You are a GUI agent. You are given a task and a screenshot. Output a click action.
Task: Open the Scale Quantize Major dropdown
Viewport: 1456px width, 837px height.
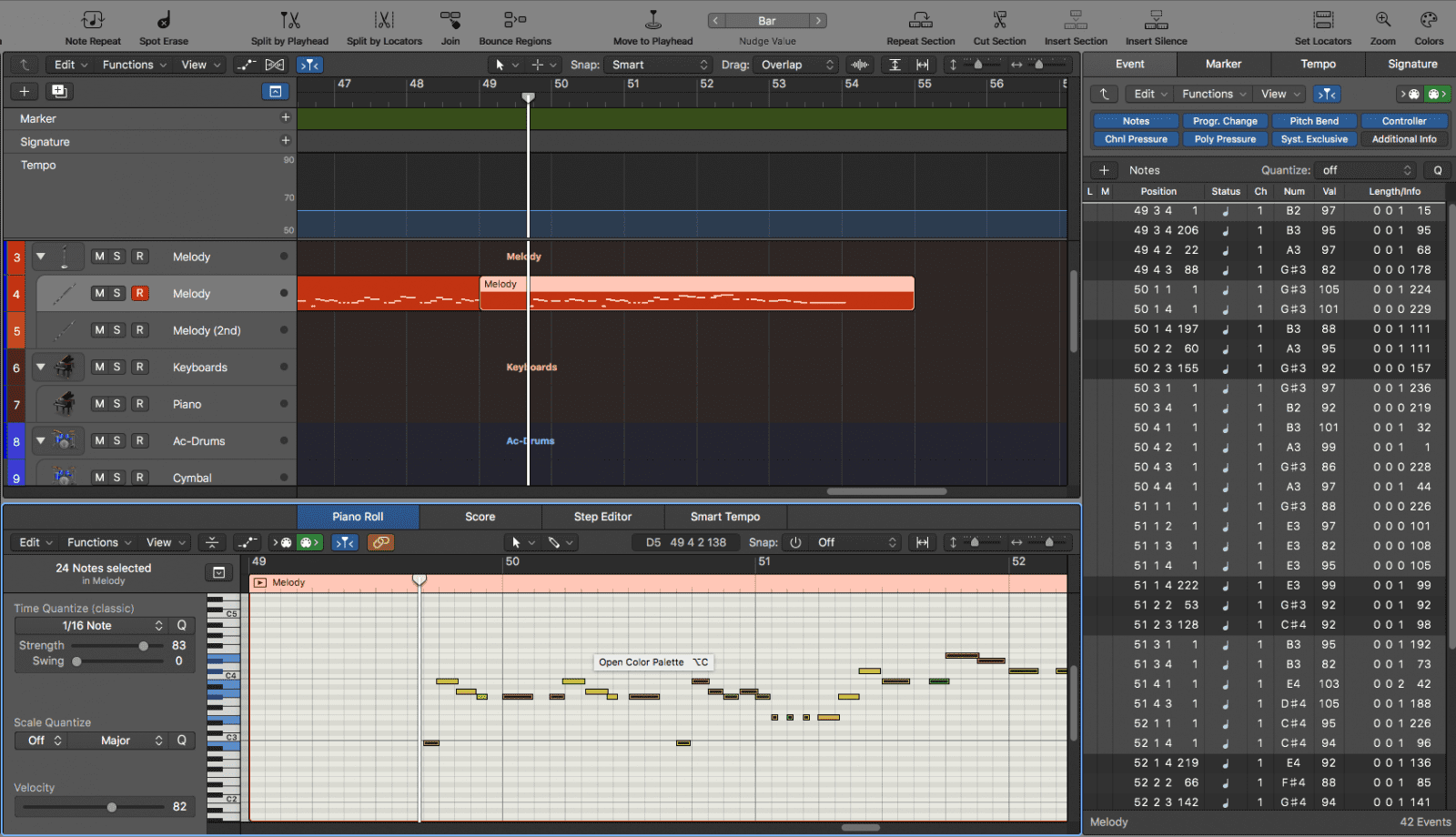pyautogui.click(x=118, y=741)
